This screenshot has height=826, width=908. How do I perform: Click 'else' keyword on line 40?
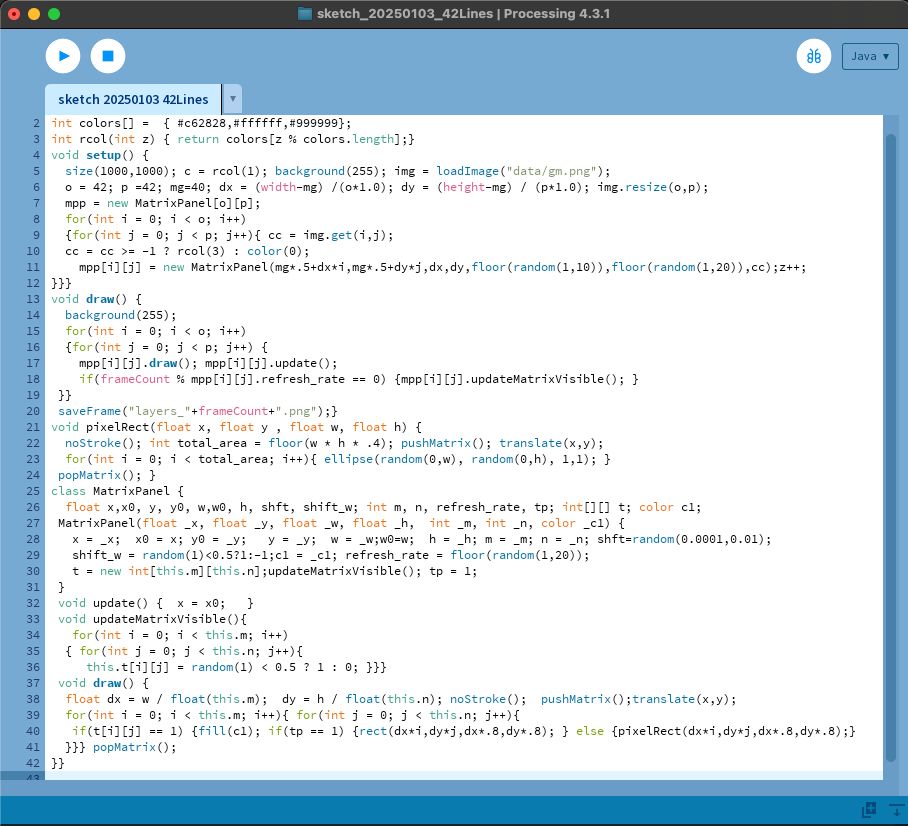point(590,731)
